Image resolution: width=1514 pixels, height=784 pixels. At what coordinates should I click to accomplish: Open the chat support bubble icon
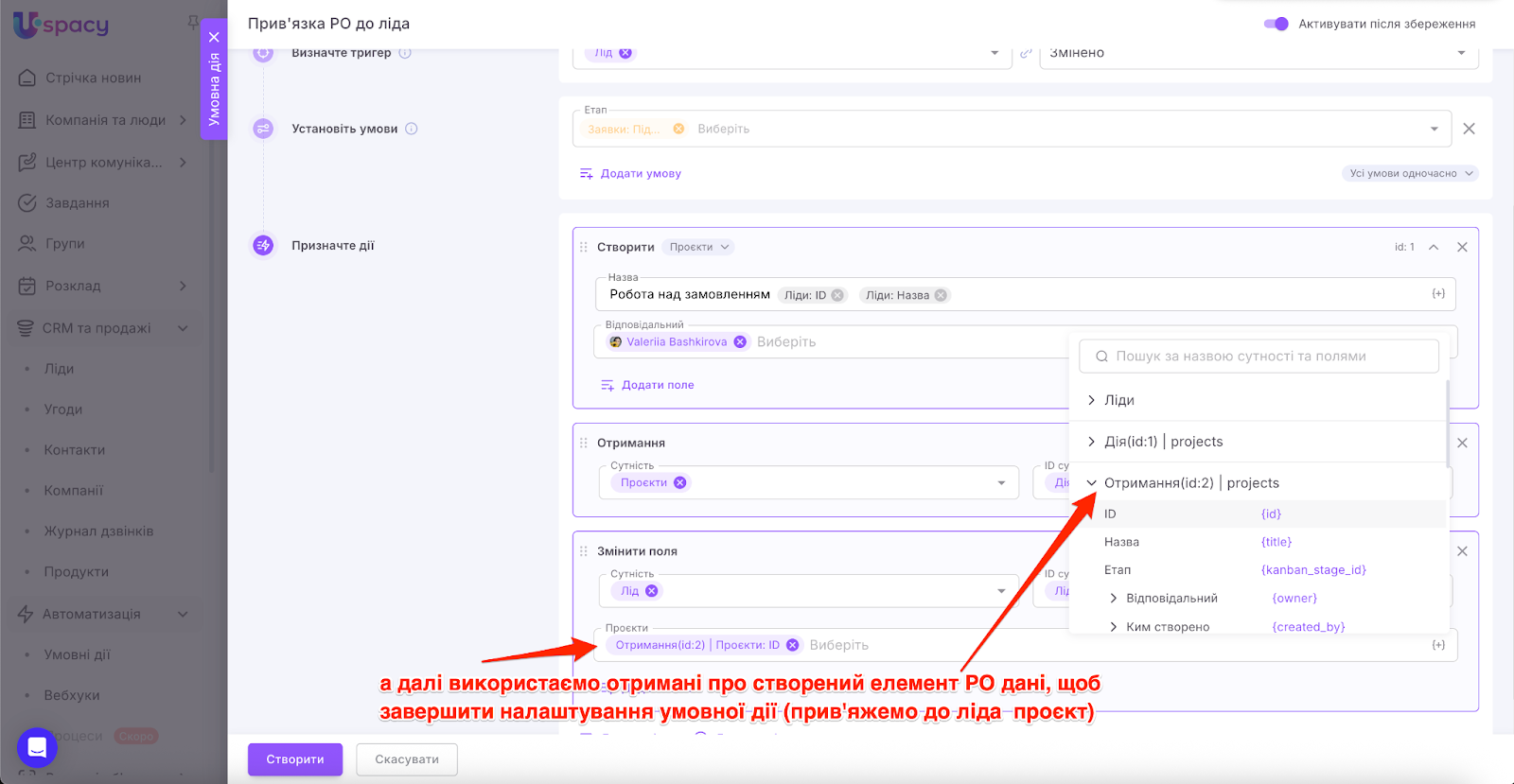pyautogui.click(x=37, y=748)
